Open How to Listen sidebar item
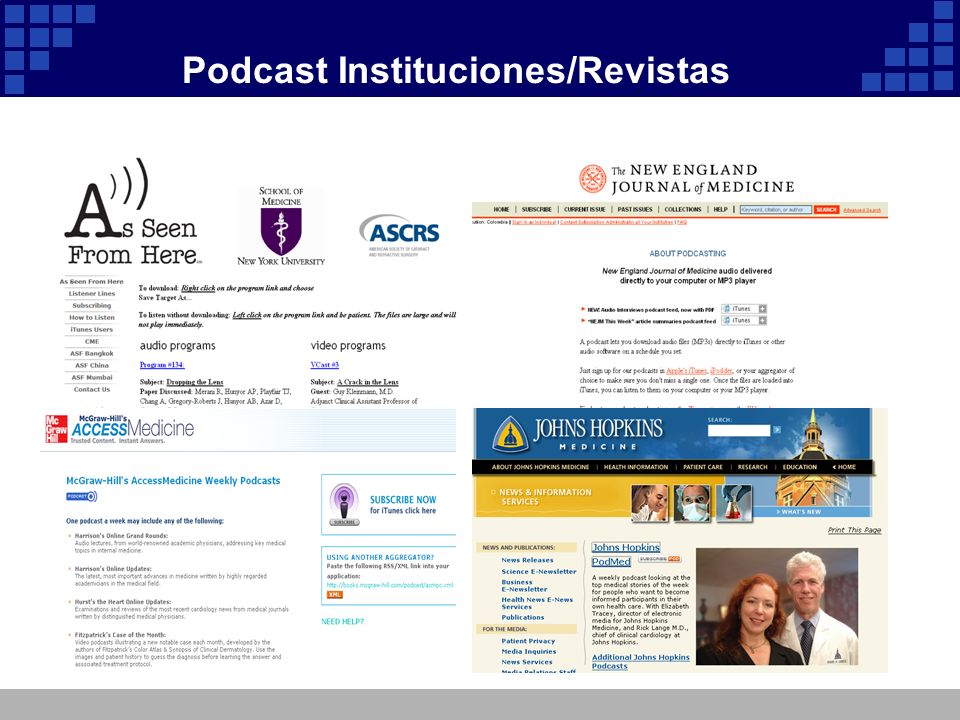This screenshot has height=720, width=960. (92, 318)
